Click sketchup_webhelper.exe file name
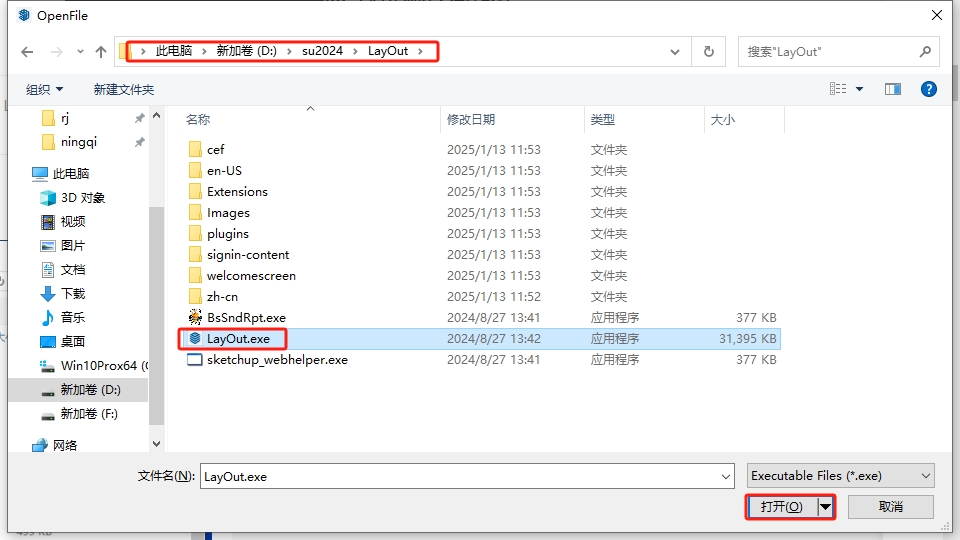This screenshot has height=540, width=960. pyautogui.click(x=277, y=359)
